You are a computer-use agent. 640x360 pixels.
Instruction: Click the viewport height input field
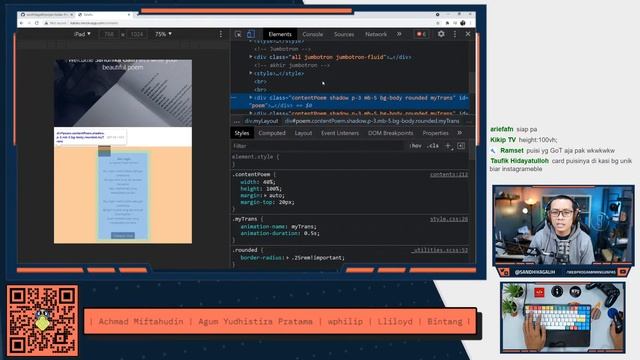[x=137, y=34]
